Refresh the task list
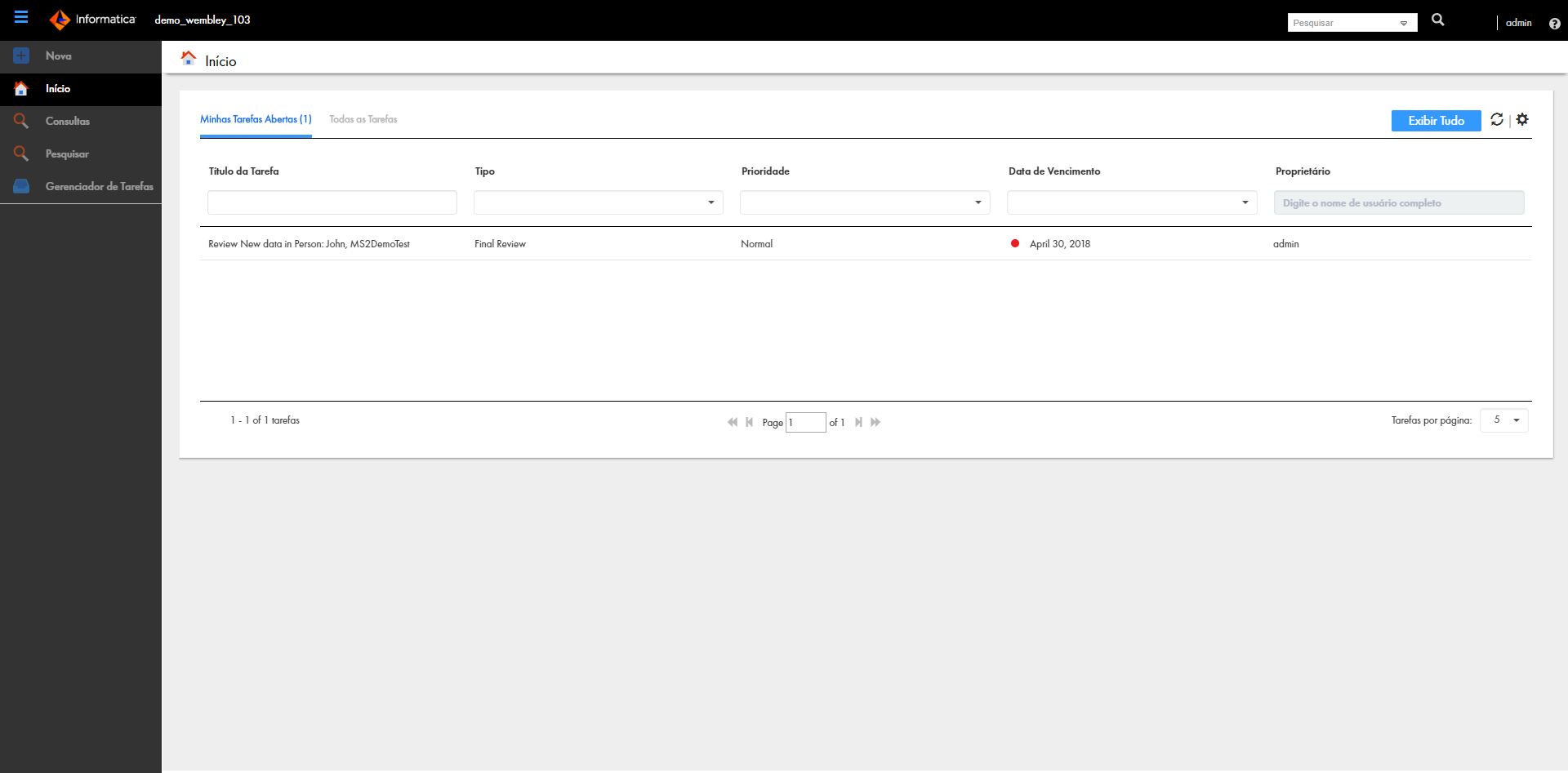The height and width of the screenshot is (773, 1568). pyautogui.click(x=1496, y=119)
